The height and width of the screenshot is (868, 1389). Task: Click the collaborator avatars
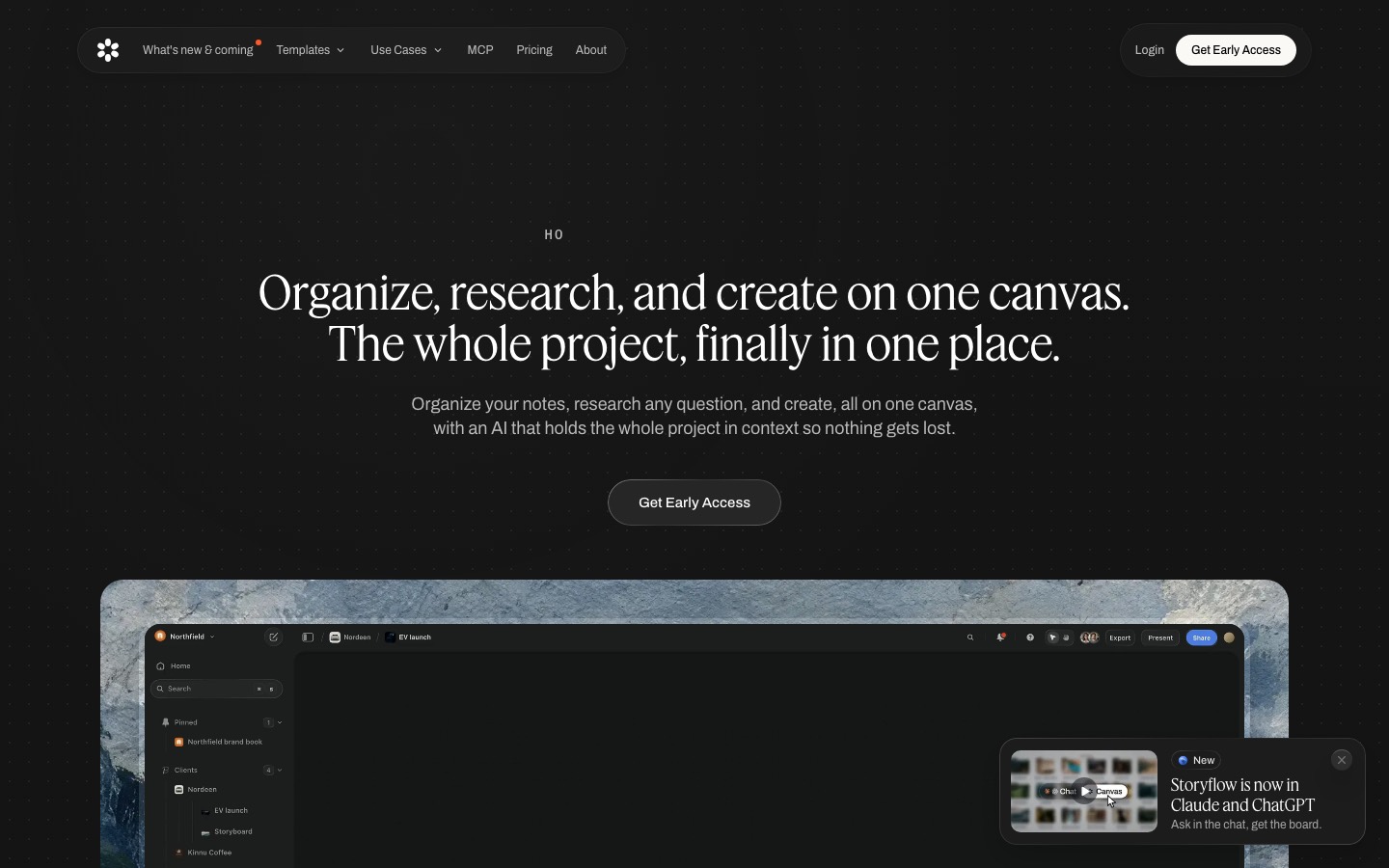point(1089,637)
